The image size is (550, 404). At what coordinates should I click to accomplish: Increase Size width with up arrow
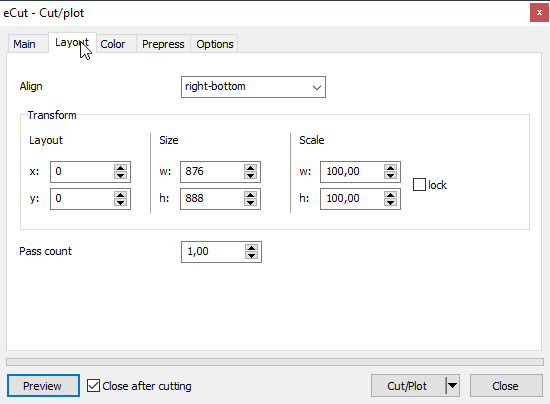tap(250, 168)
